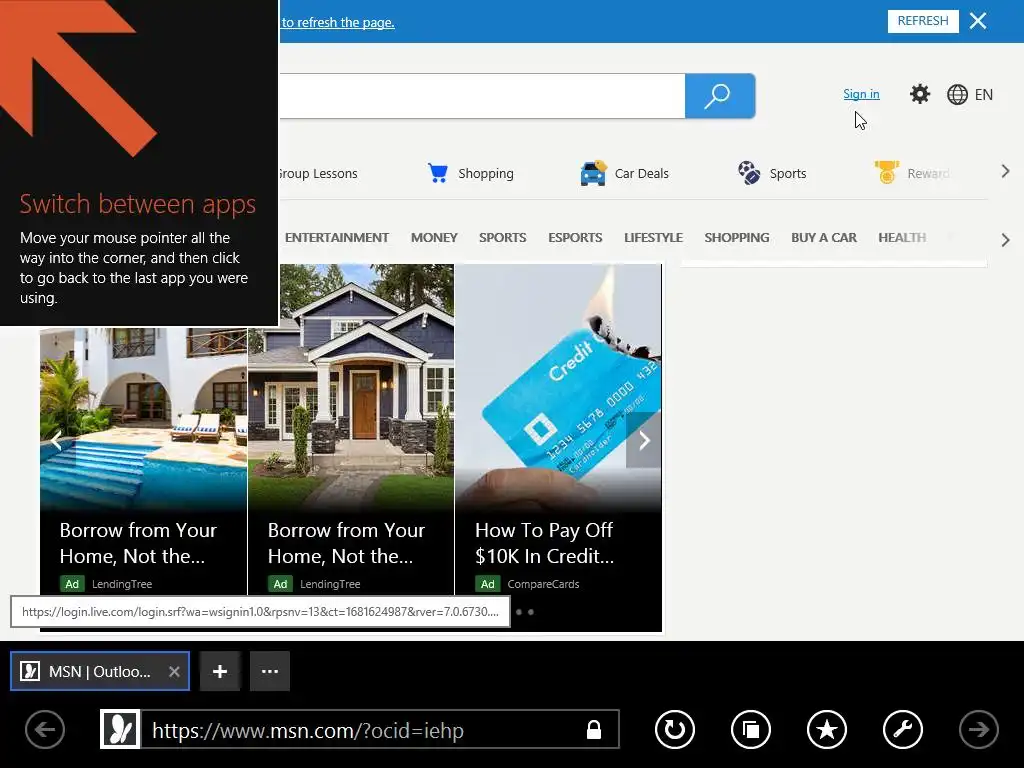Click the REFRESH button in notification bar
The height and width of the screenshot is (768, 1024).
923,21
